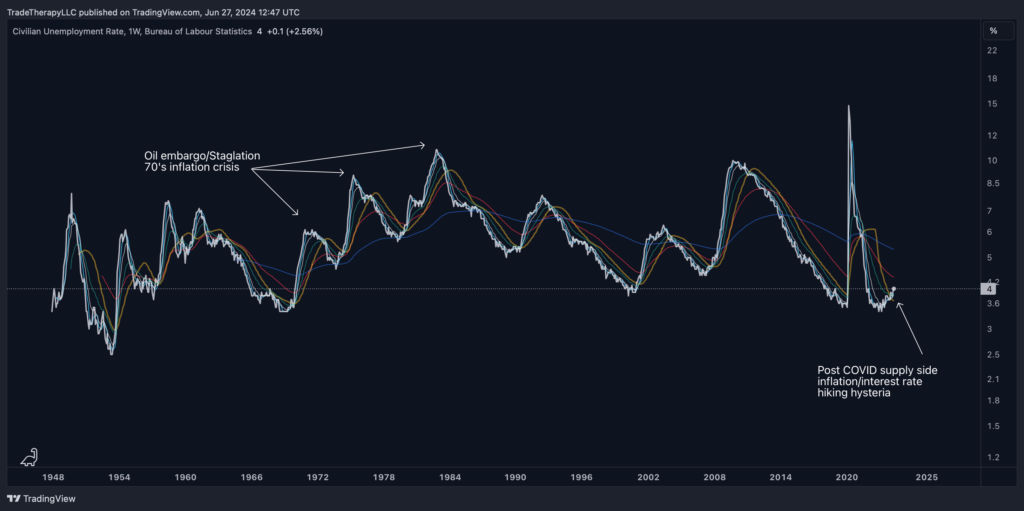
Task: Click the dinosaur icon on the chart
Action: [x=29, y=456]
